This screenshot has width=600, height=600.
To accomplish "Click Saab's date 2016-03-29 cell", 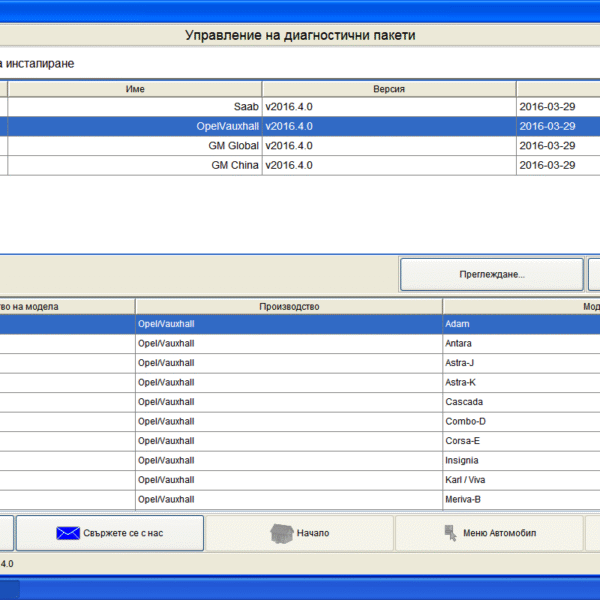I will click(x=558, y=107).
